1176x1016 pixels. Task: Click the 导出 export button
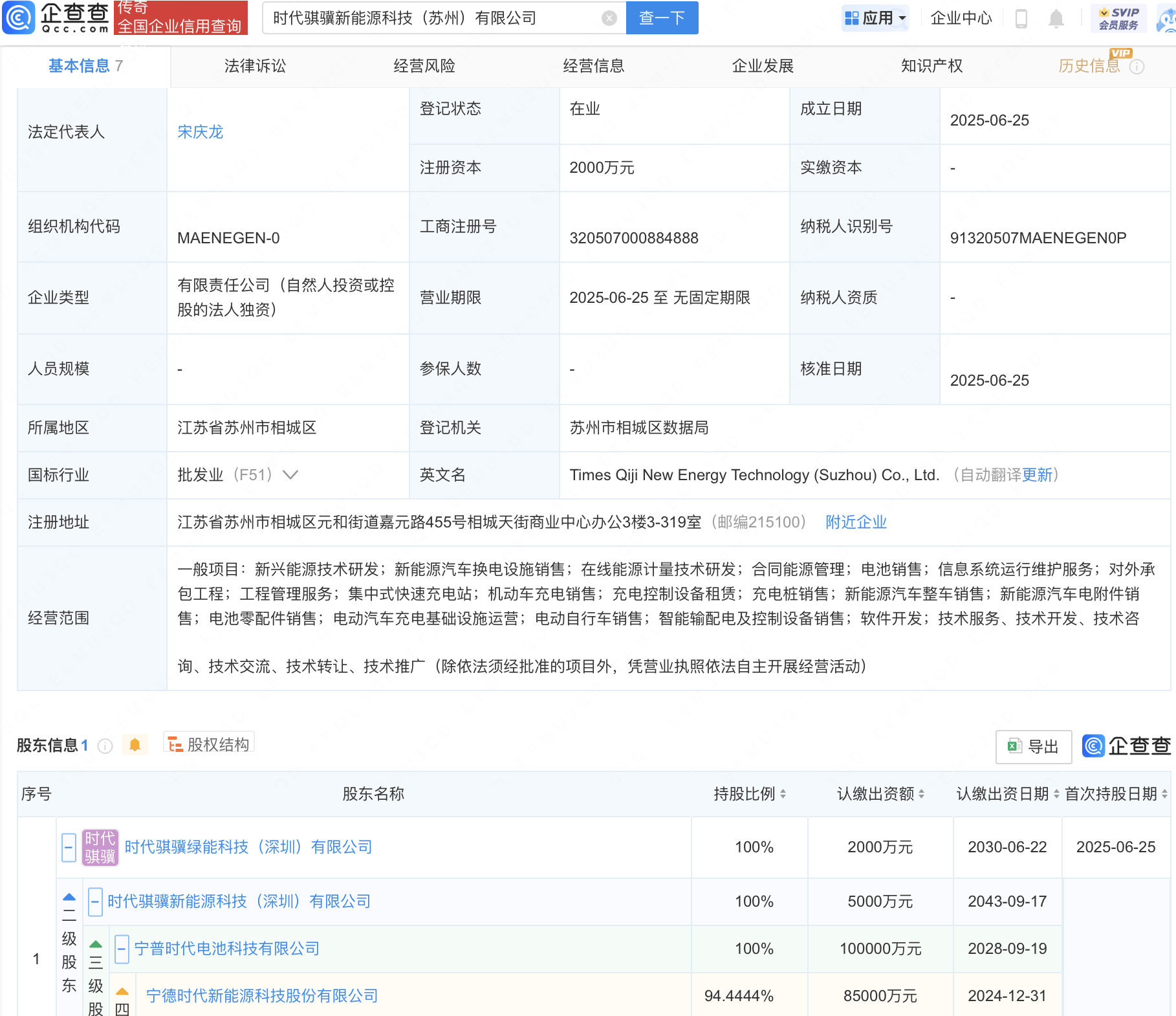1034,747
